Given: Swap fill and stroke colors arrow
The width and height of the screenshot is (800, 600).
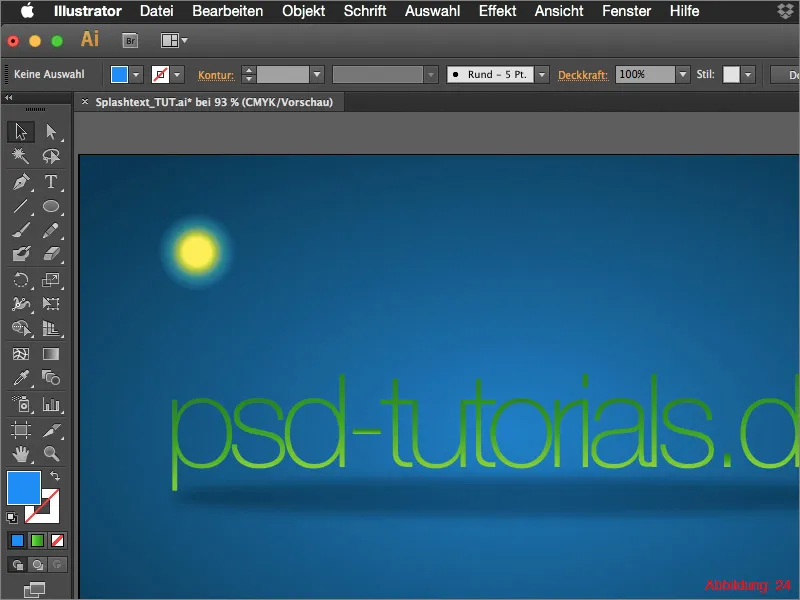Looking at the screenshot, I should [55, 476].
